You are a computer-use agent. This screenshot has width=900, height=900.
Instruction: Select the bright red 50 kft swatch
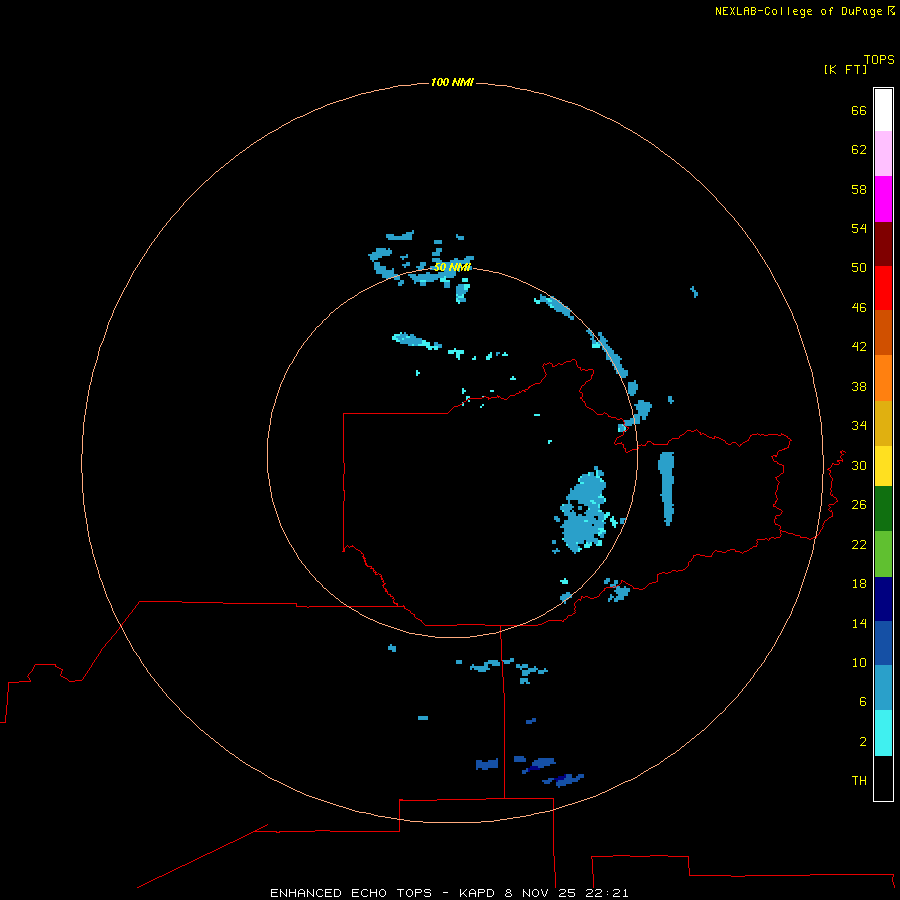883,288
